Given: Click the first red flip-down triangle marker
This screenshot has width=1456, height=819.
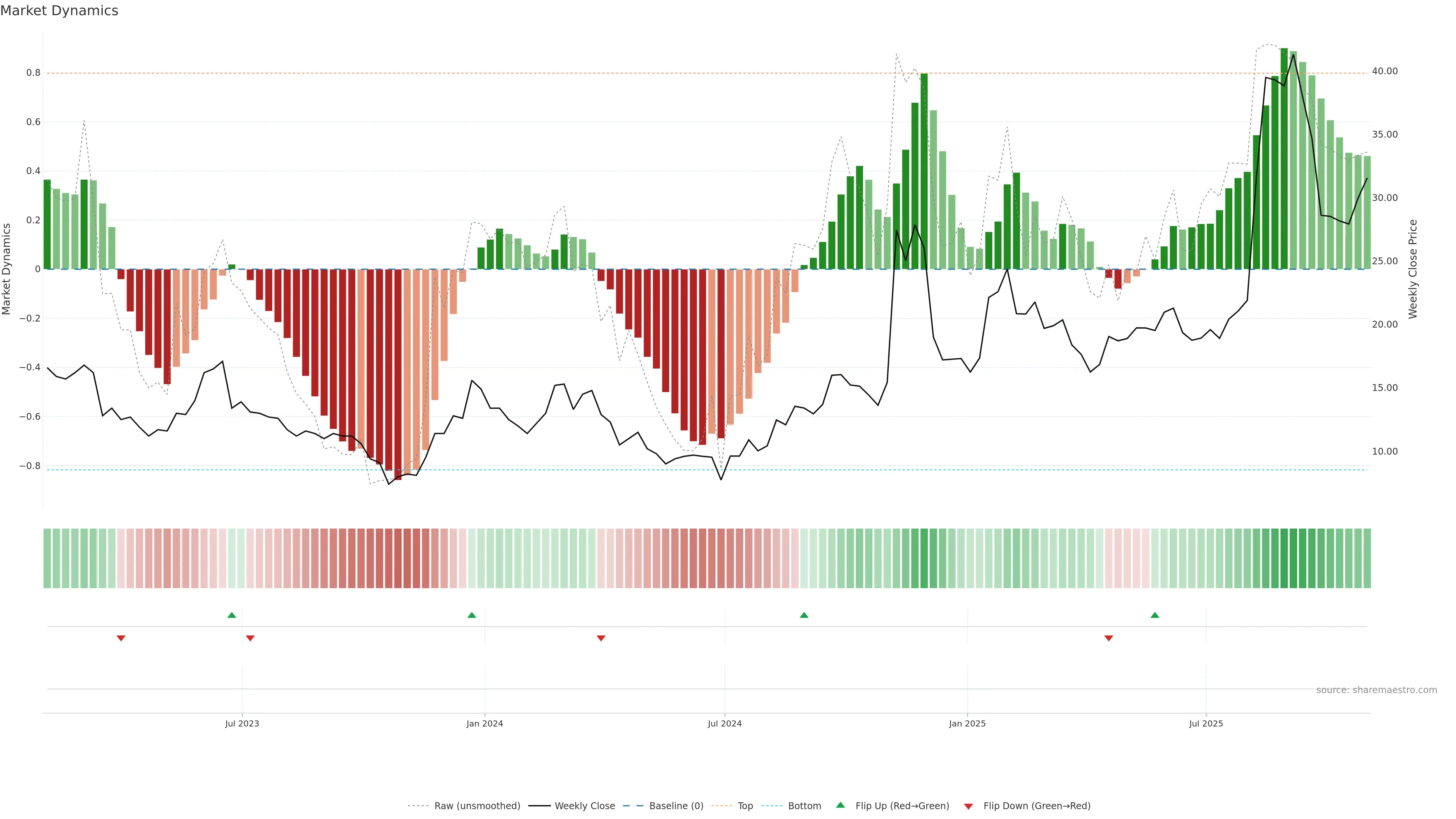Looking at the screenshot, I should (121, 638).
